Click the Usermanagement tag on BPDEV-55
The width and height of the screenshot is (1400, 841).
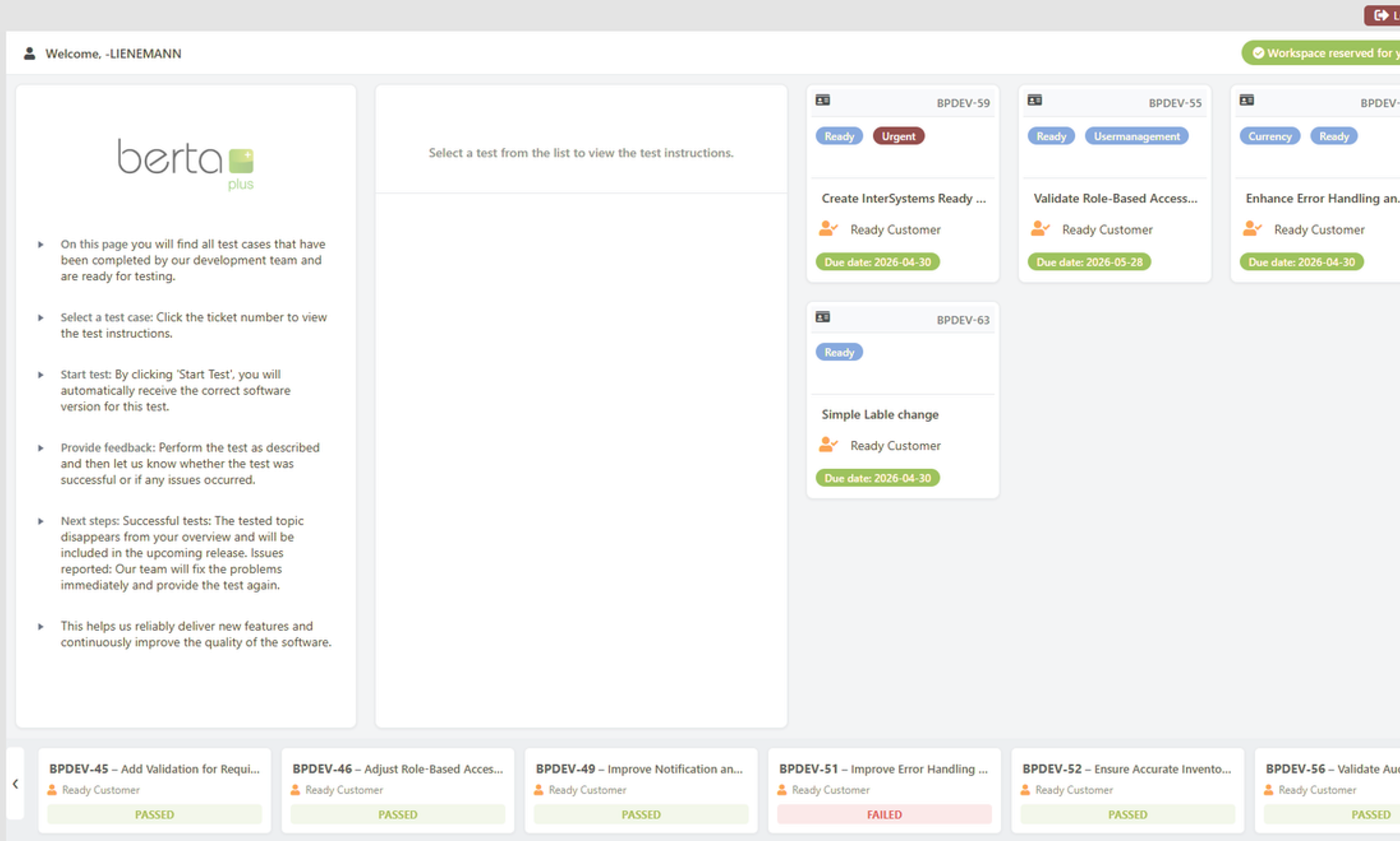tap(1136, 136)
